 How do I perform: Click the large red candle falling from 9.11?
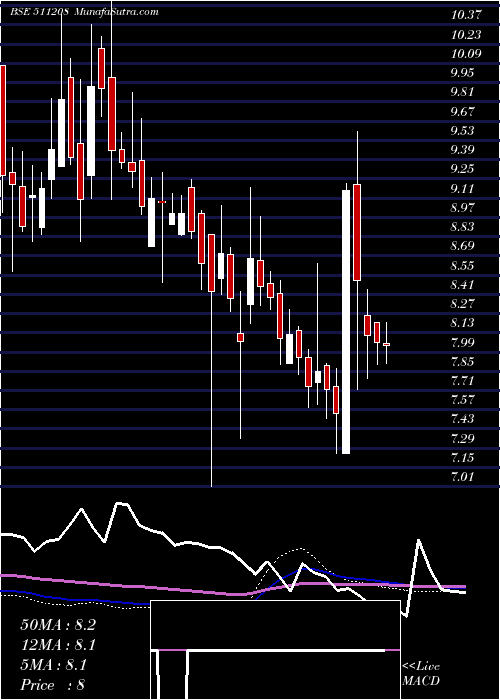[357, 232]
